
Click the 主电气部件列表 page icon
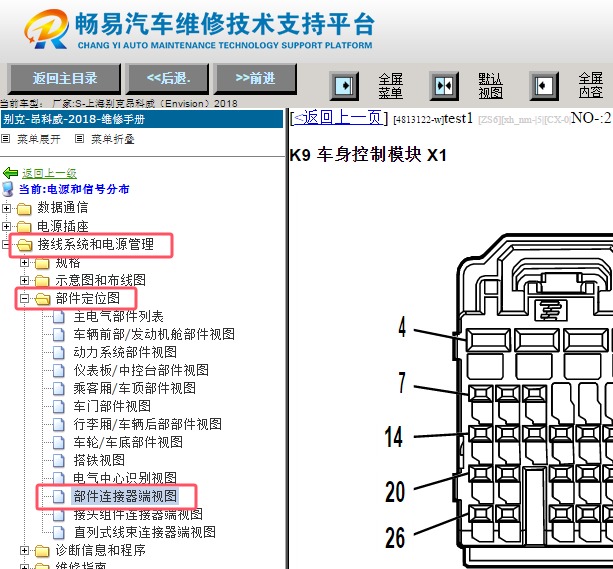tap(59, 316)
